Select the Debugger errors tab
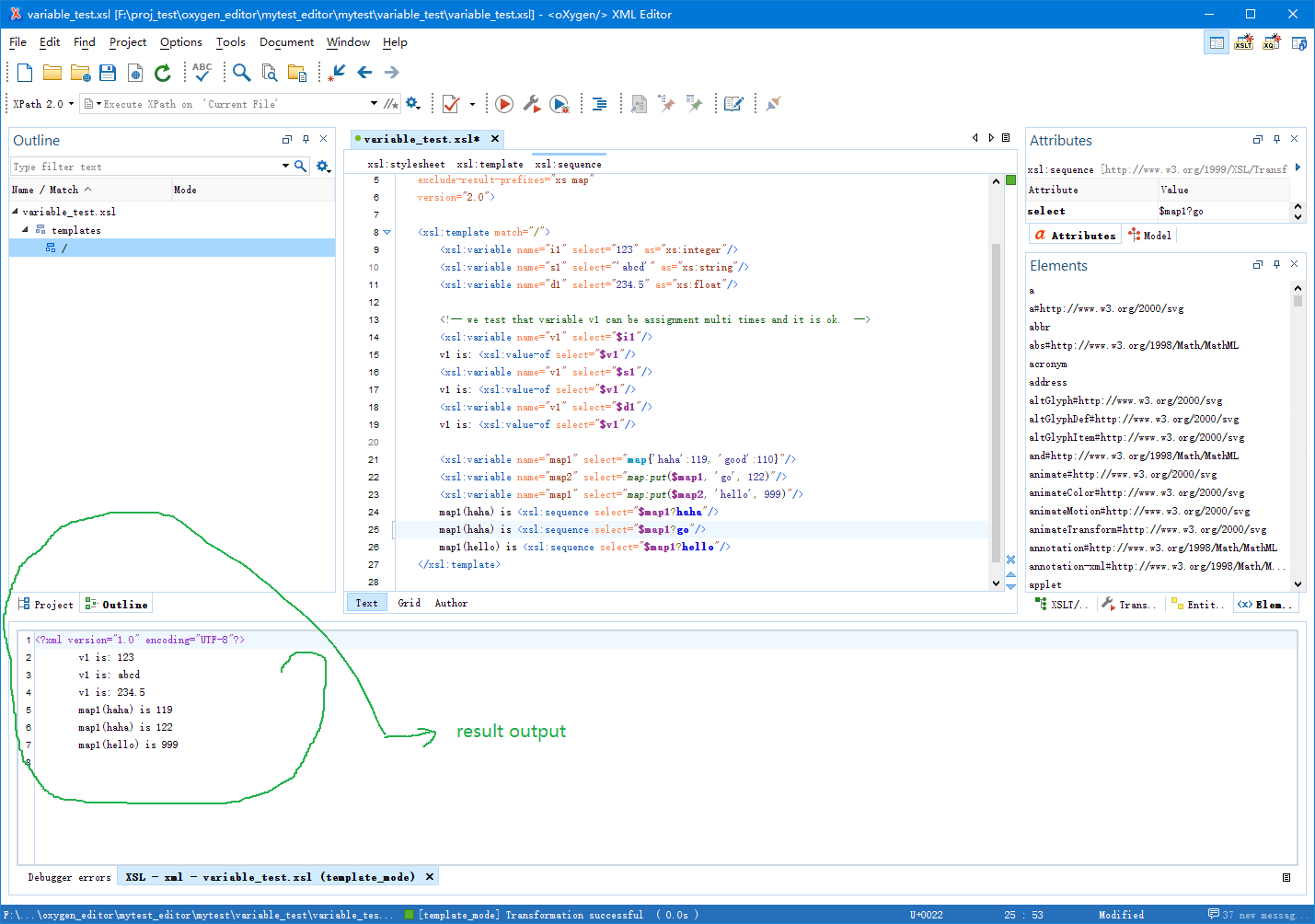This screenshot has width=1315, height=924. pos(69,877)
